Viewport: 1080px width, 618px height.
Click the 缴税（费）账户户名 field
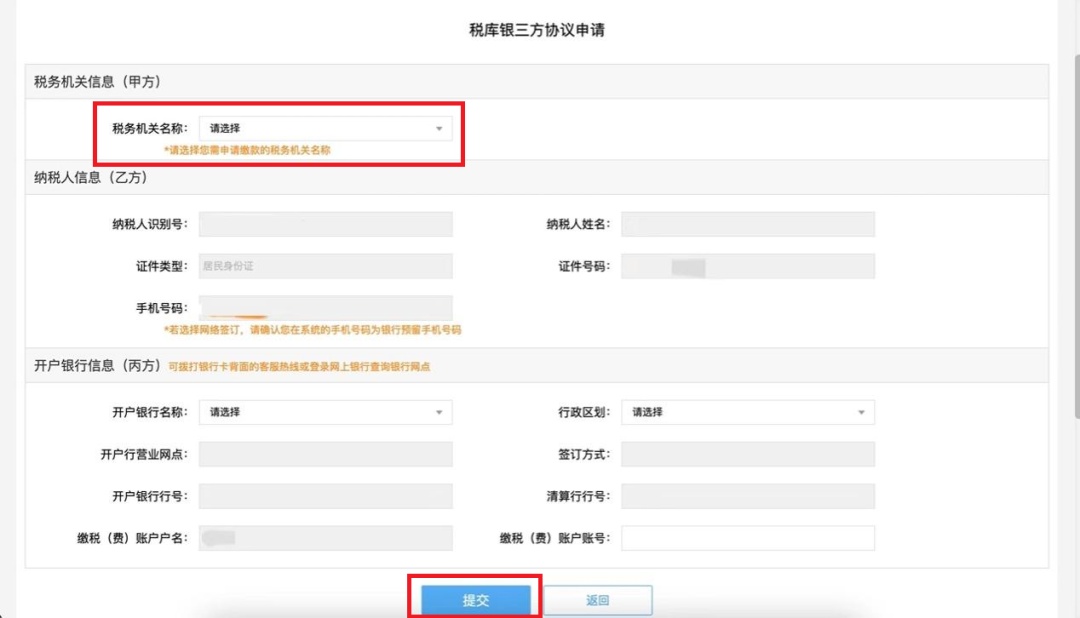pyautogui.click(x=325, y=538)
